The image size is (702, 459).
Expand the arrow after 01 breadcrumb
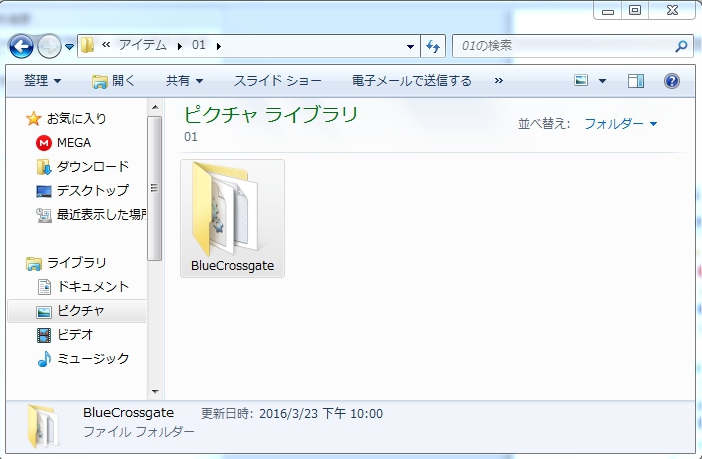[219, 46]
